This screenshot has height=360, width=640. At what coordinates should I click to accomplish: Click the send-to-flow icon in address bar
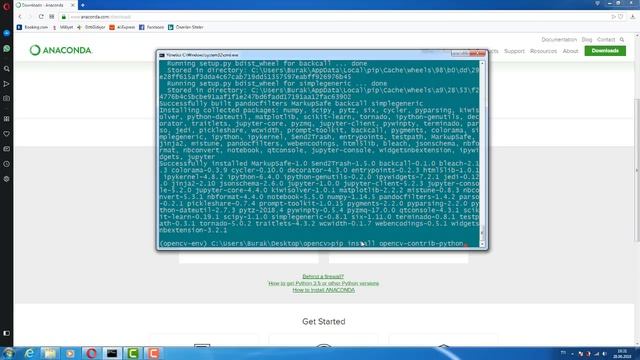point(613,17)
